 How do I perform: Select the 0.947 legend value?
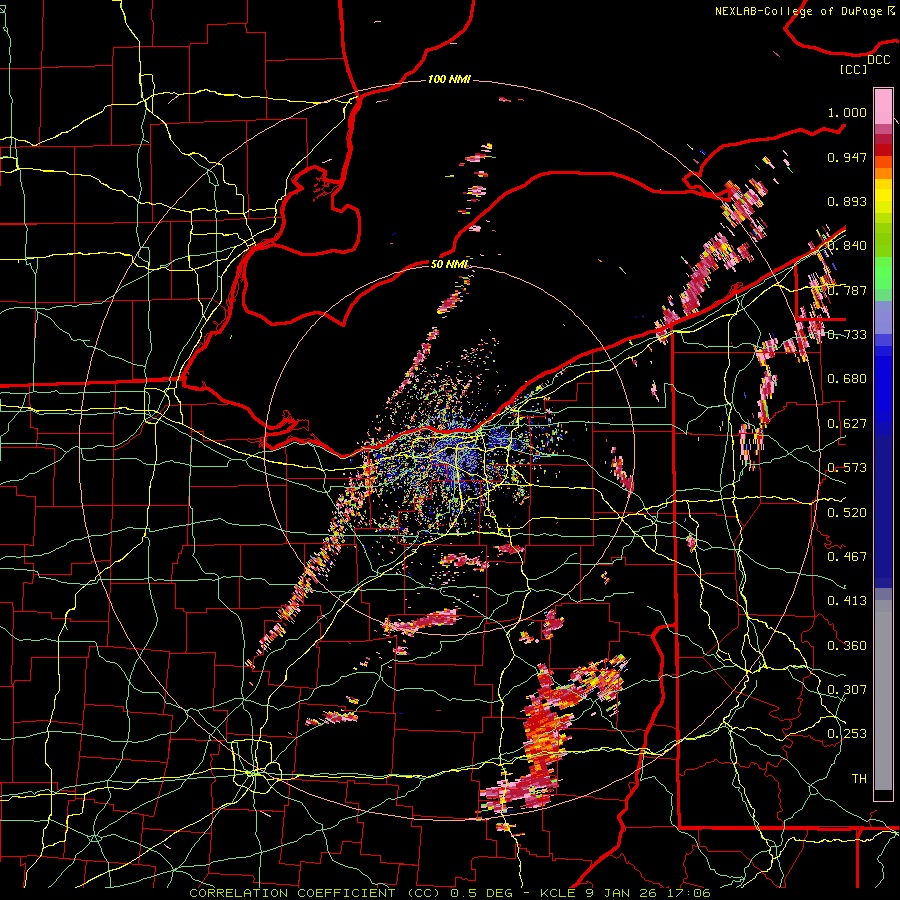(x=847, y=157)
